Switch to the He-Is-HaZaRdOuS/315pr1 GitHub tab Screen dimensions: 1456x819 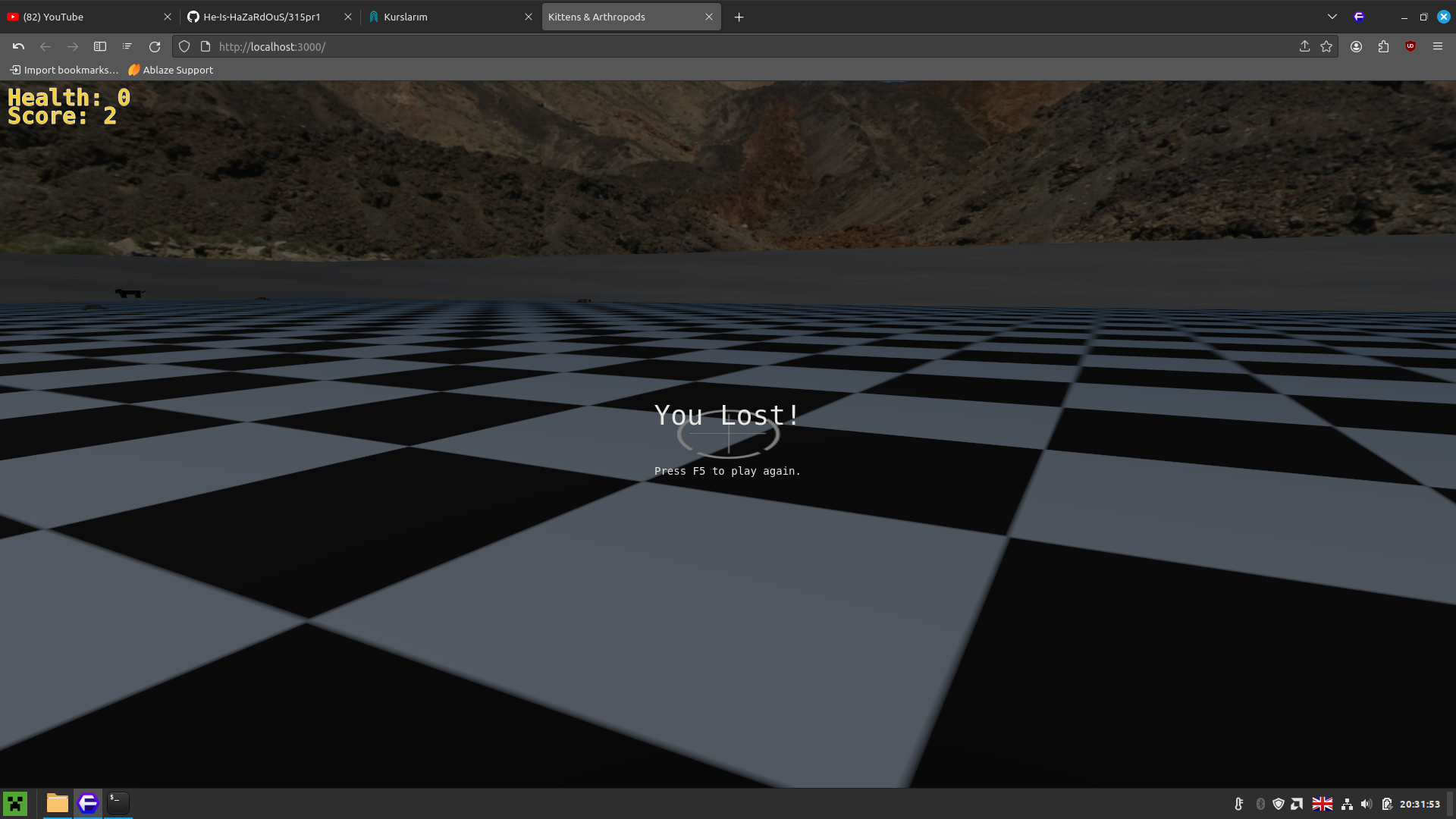tap(262, 17)
